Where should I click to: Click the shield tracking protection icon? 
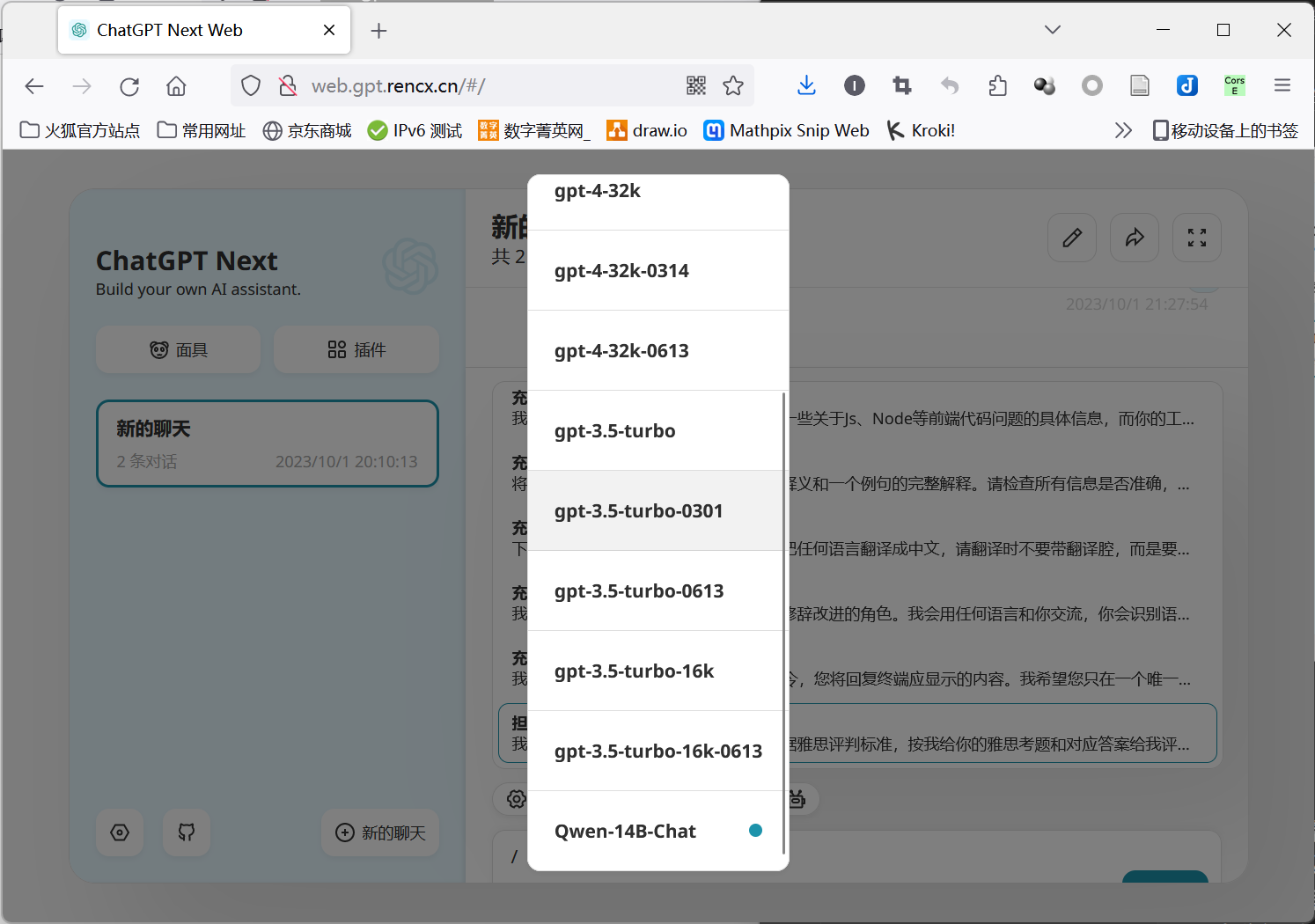tap(251, 85)
